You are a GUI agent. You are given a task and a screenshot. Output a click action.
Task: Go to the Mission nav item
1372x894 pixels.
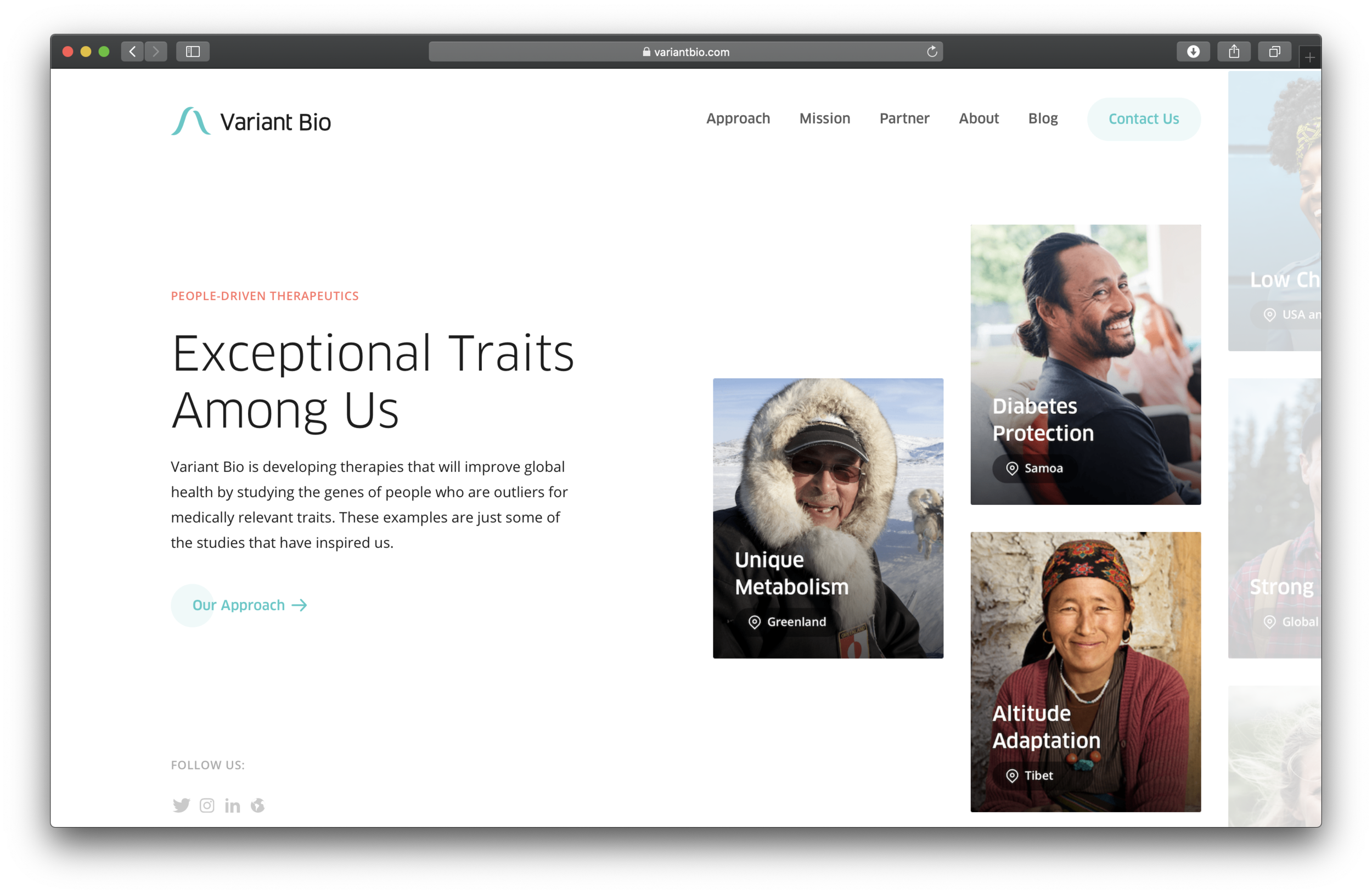pos(824,118)
